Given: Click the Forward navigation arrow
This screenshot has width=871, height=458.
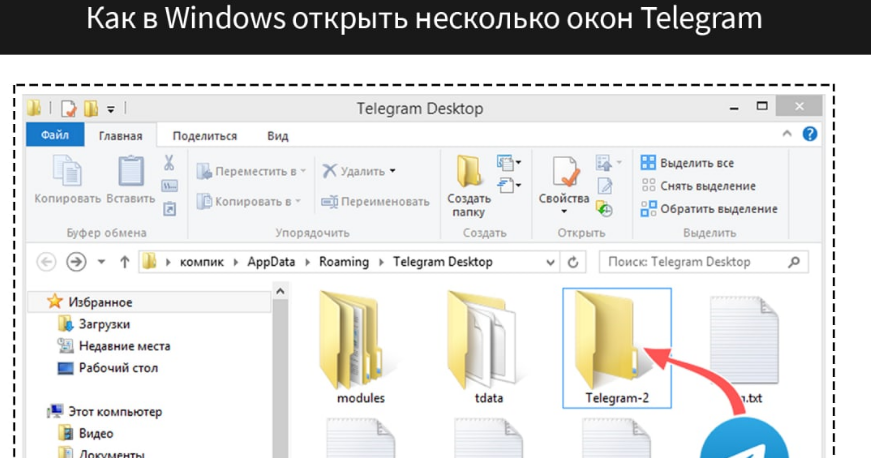Looking at the screenshot, I should 76,261.
